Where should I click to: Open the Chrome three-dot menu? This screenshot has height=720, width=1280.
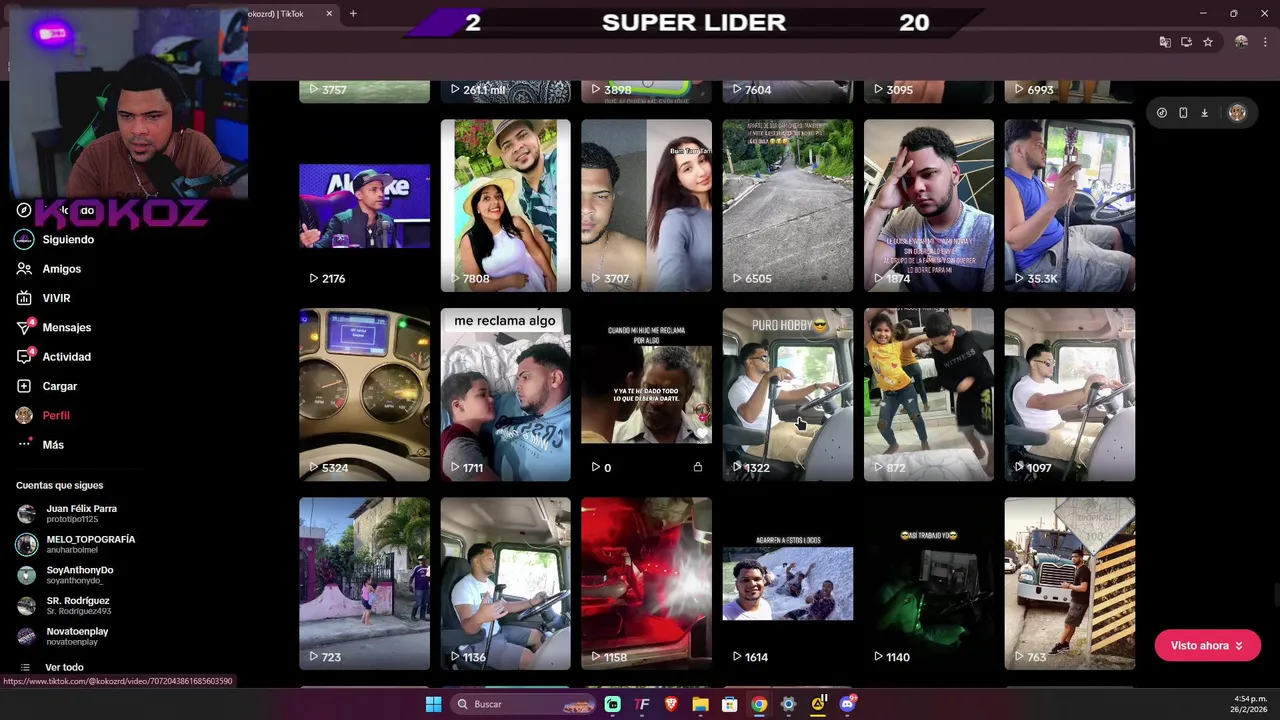[x=1266, y=42]
